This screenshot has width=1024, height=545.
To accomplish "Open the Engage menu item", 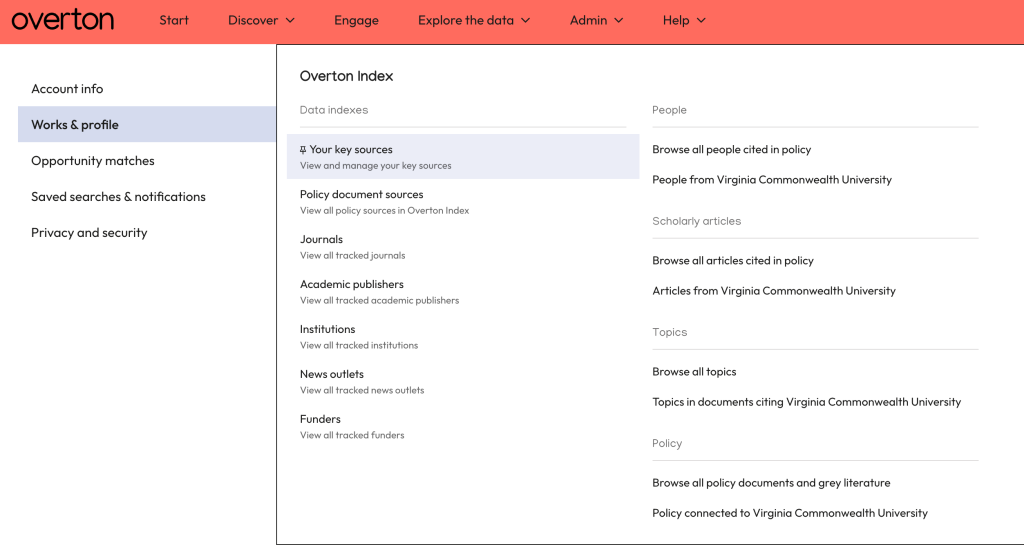I will 356,20.
